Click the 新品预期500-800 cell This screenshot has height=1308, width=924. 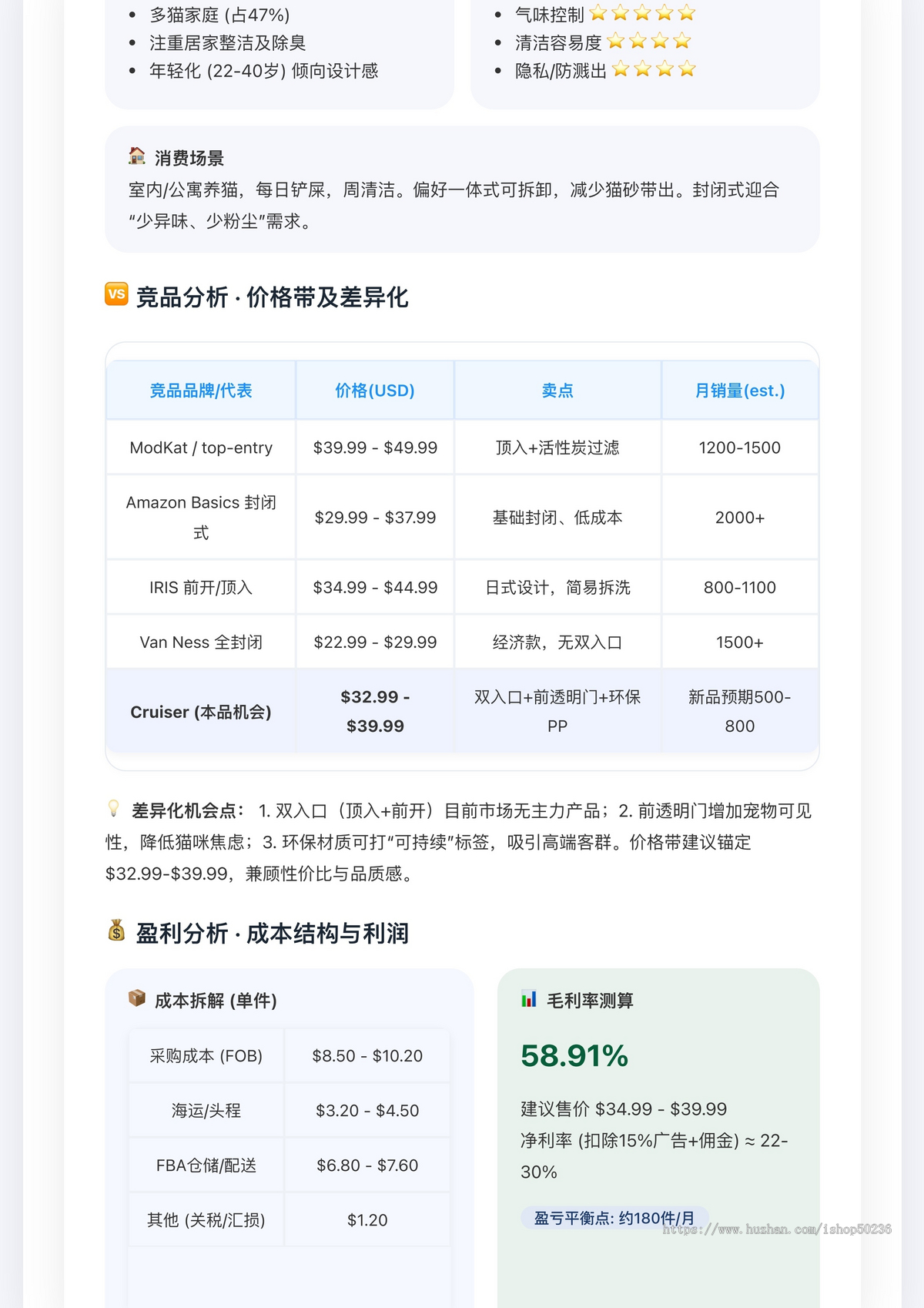point(740,711)
